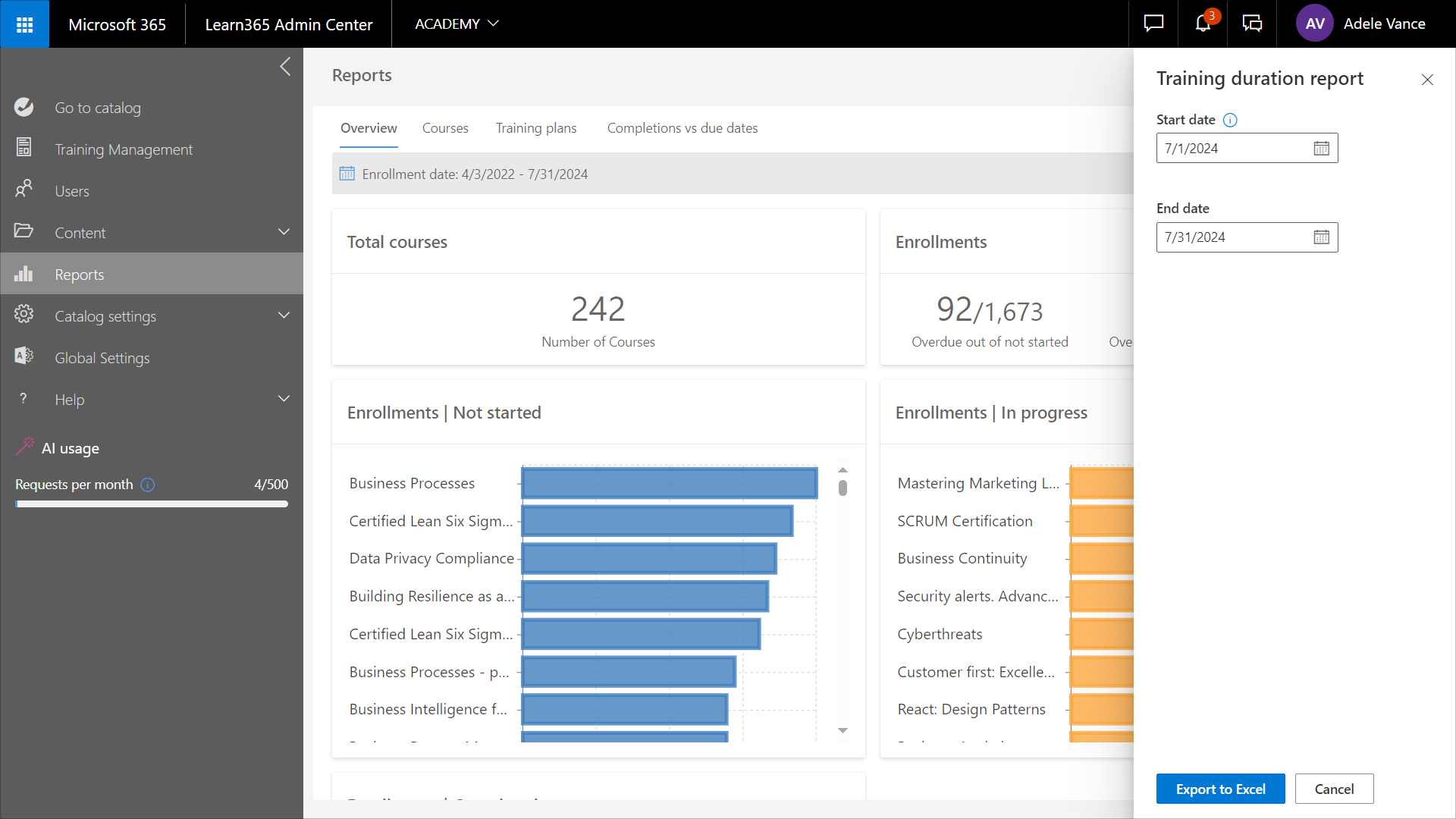The height and width of the screenshot is (819, 1456).
Task: Click the Adele Vance avatar
Action: click(1314, 24)
